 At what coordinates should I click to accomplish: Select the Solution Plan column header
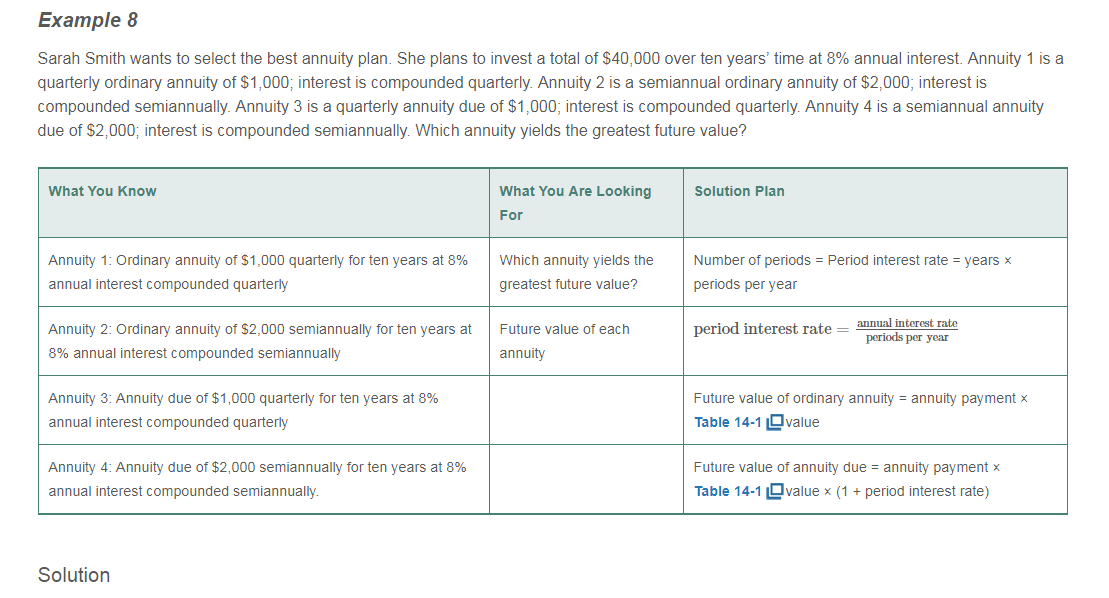coord(739,191)
